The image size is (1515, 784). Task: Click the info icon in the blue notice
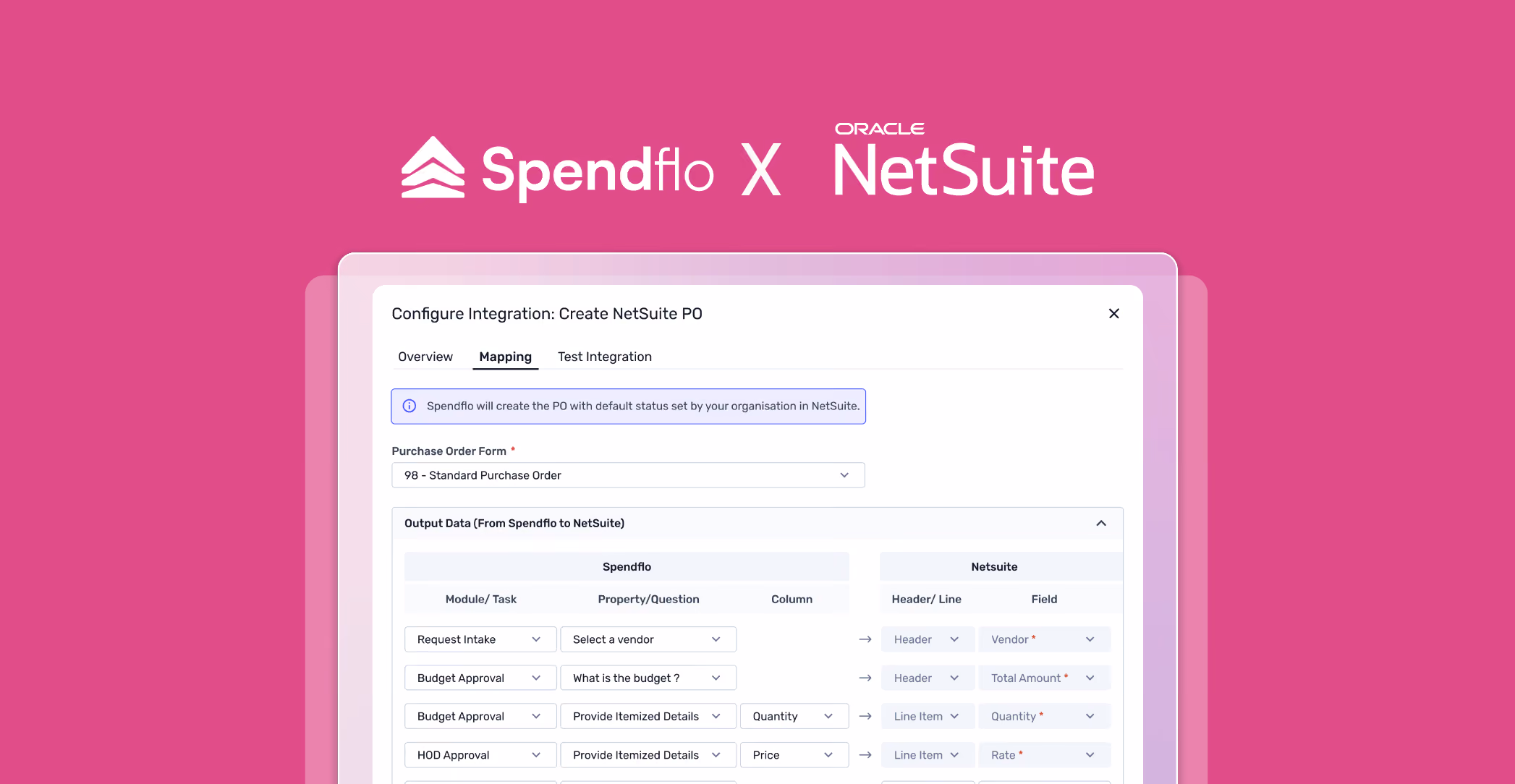point(409,406)
